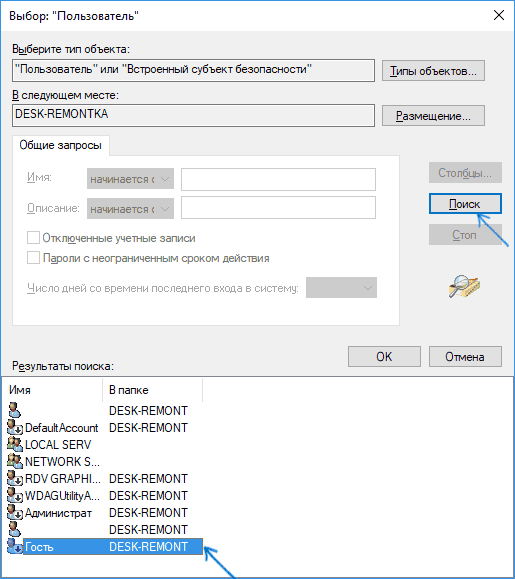The image size is (515, 579).
Task: Select the RDV GRAPHICS account icon
Action: tap(15, 479)
